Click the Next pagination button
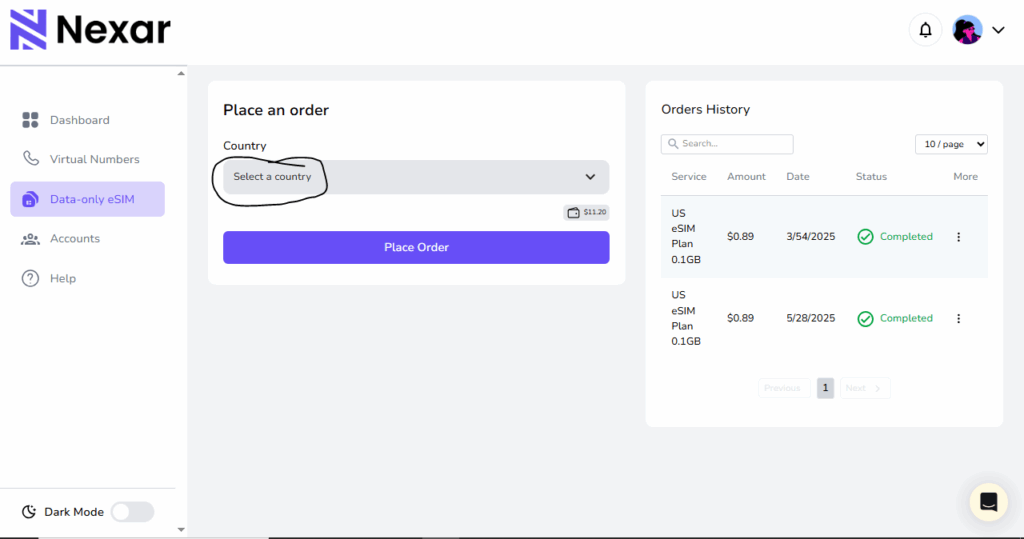The image size is (1024, 539). coord(864,388)
